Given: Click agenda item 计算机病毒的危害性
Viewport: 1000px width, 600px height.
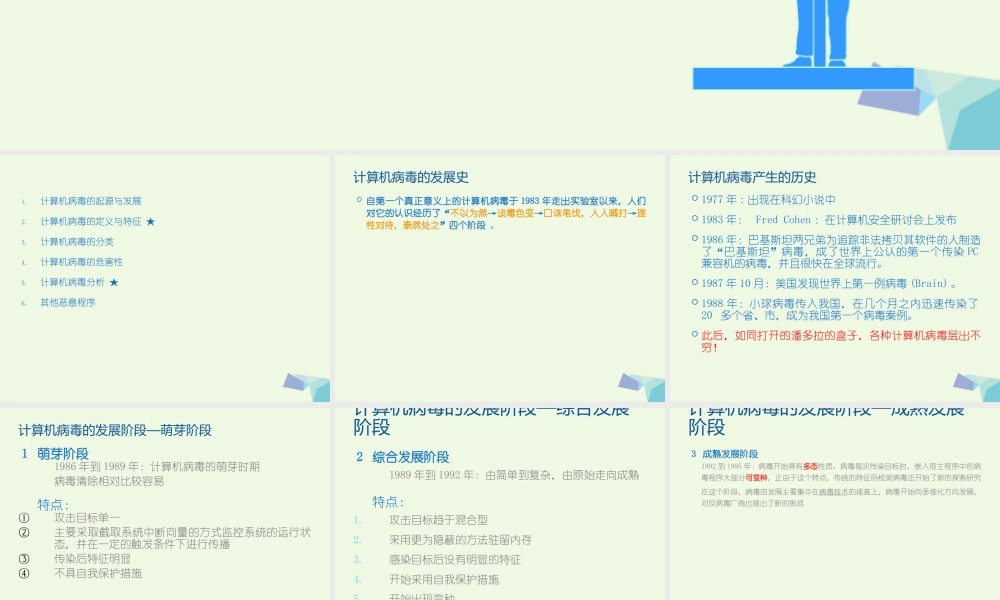Looking at the screenshot, I should [82, 262].
